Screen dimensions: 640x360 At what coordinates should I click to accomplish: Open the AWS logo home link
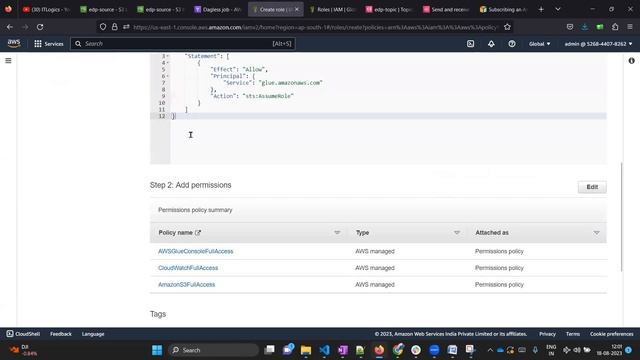[x=13, y=43]
